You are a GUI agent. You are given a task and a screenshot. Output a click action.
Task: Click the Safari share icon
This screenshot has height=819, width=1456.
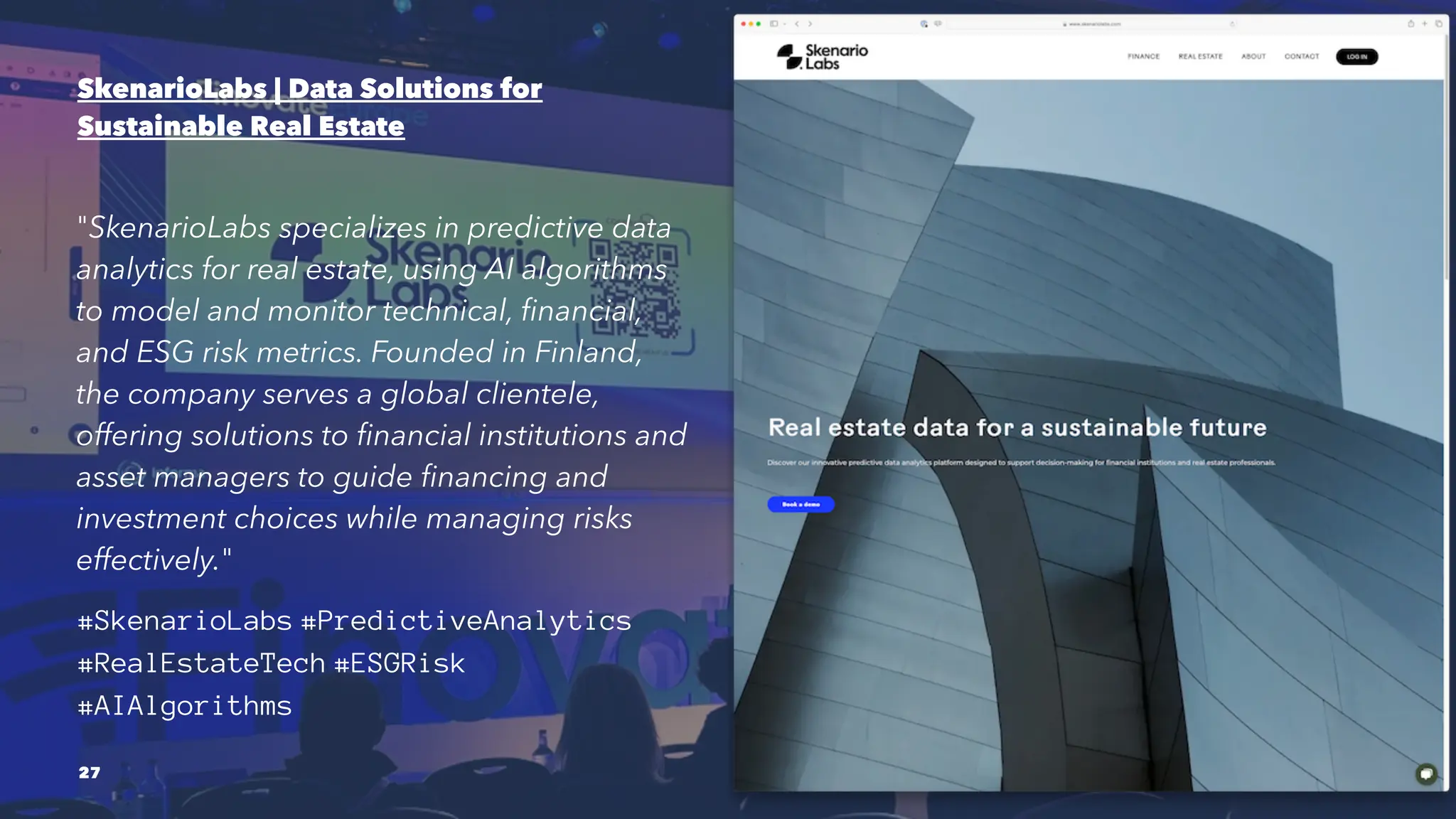tap(1411, 24)
